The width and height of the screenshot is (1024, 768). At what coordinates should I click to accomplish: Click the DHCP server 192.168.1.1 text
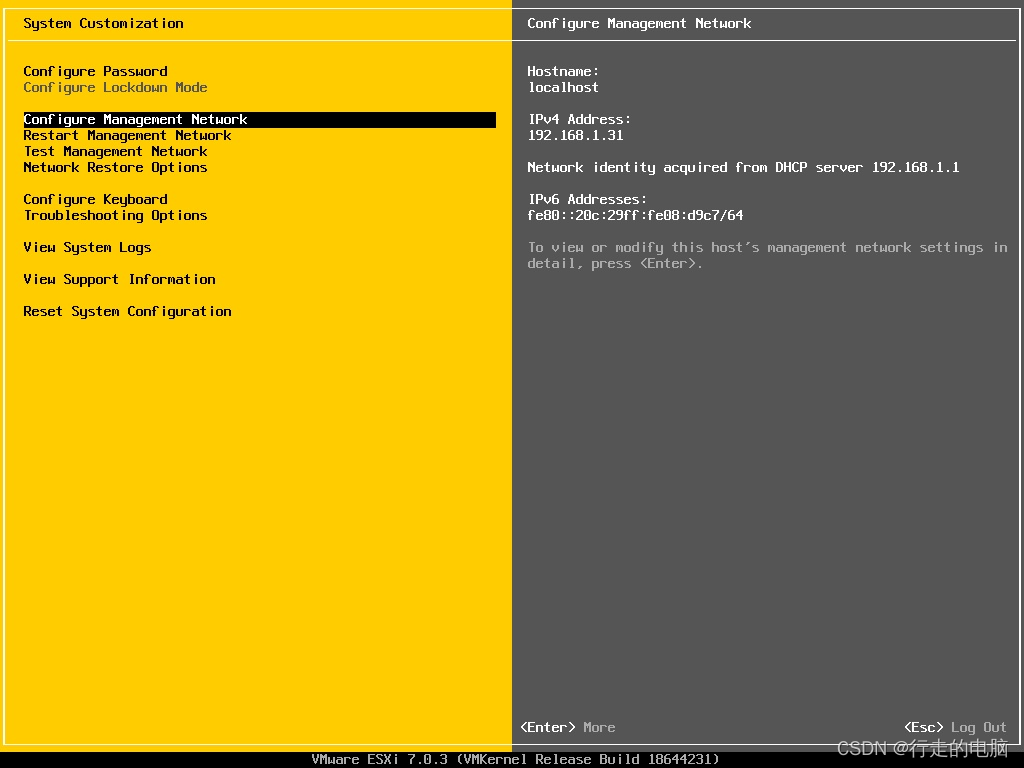(913, 167)
